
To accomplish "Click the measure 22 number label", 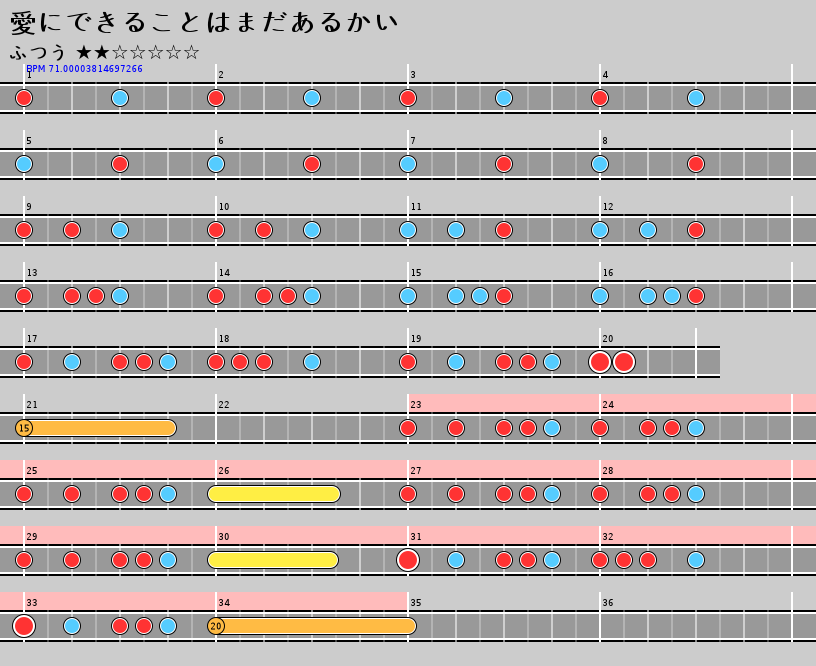I will pyautogui.click(x=224, y=405).
